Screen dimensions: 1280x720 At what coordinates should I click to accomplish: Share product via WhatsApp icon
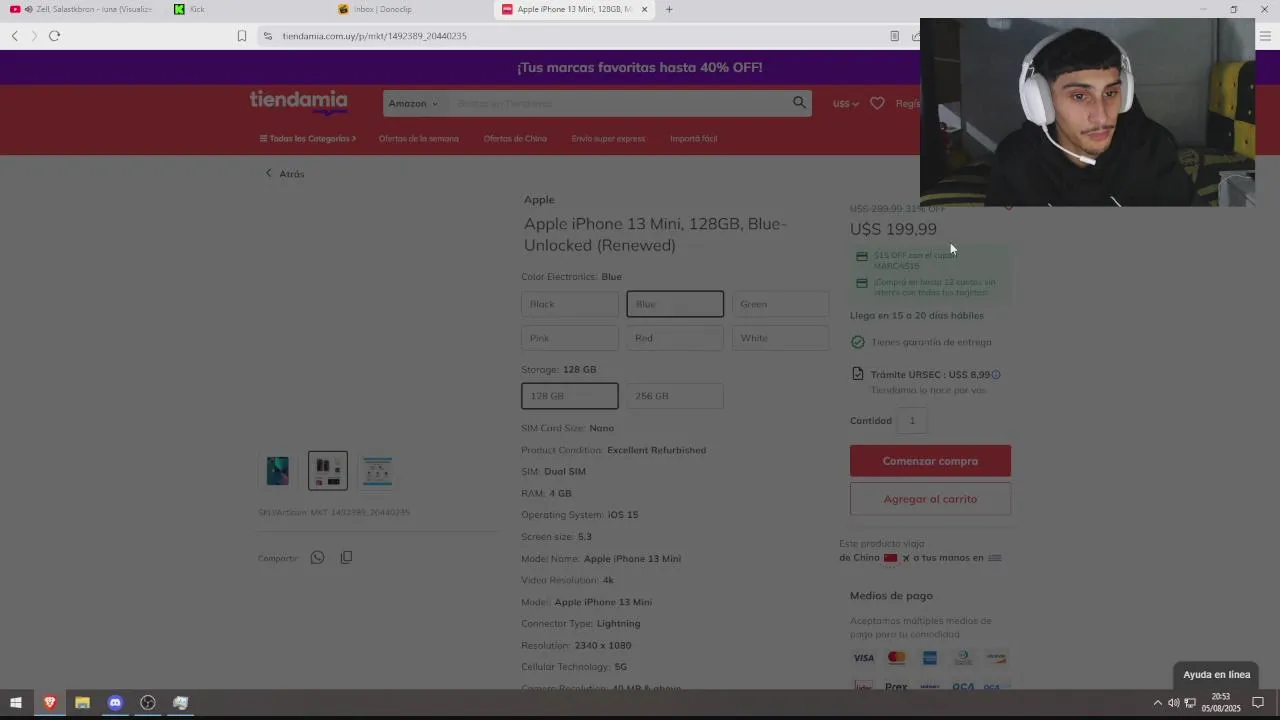pos(317,557)
